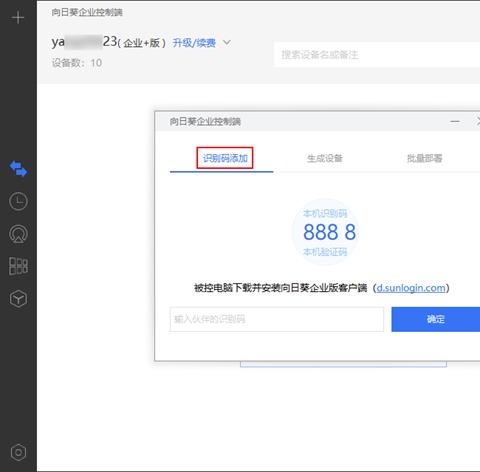This screenshot has width=480, height=472.
Task: Expand the account dropdown chevron
Action: [227, 43]
